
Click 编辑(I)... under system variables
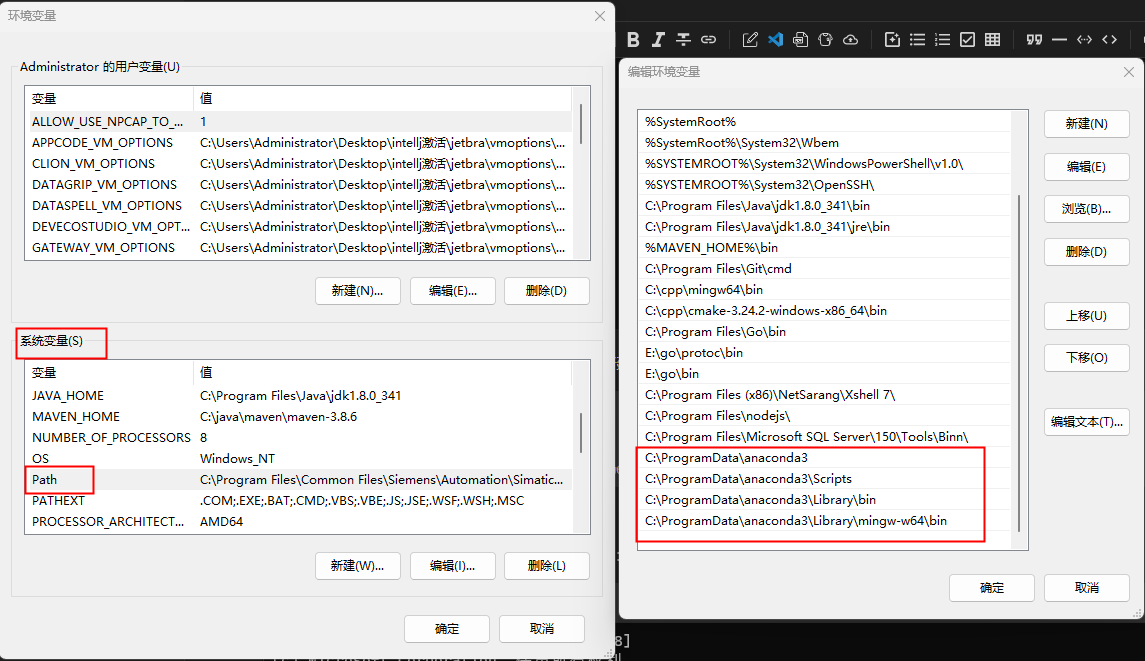pos(453,565)
